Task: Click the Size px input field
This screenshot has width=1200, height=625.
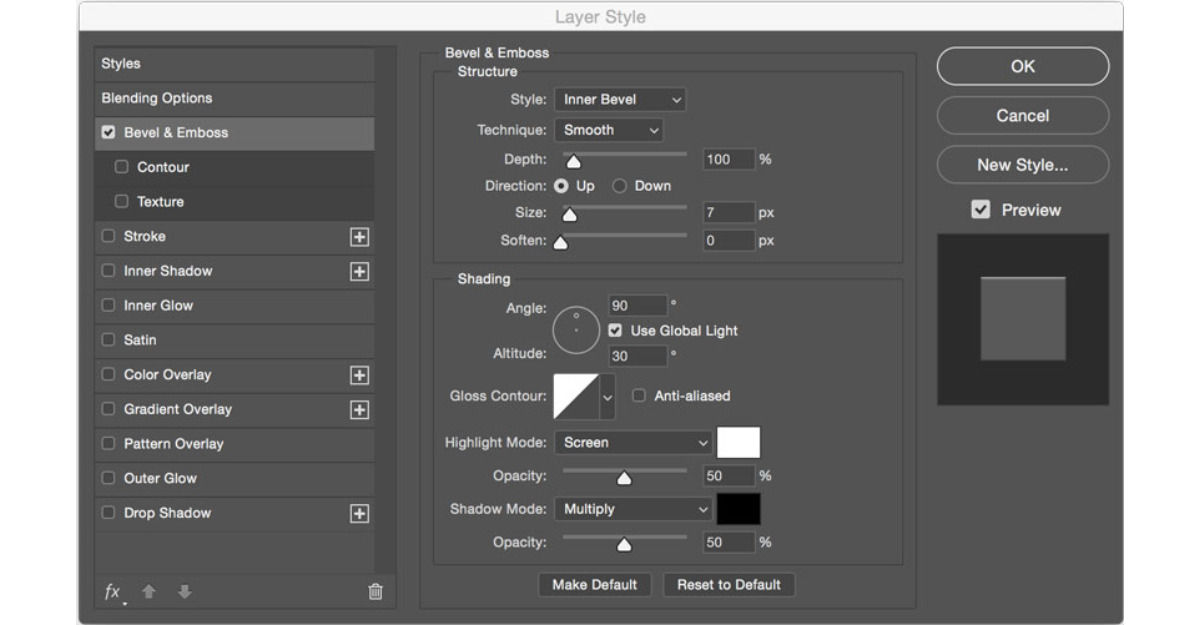Action: coord(728,213)
